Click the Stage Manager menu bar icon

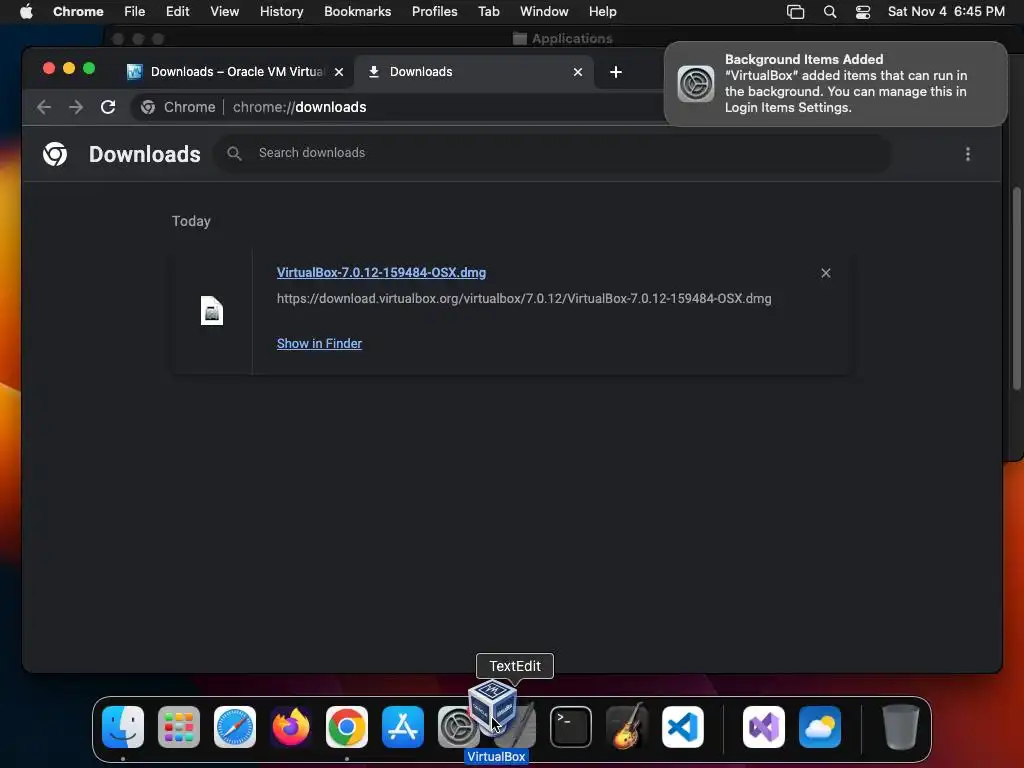point(795,12)
